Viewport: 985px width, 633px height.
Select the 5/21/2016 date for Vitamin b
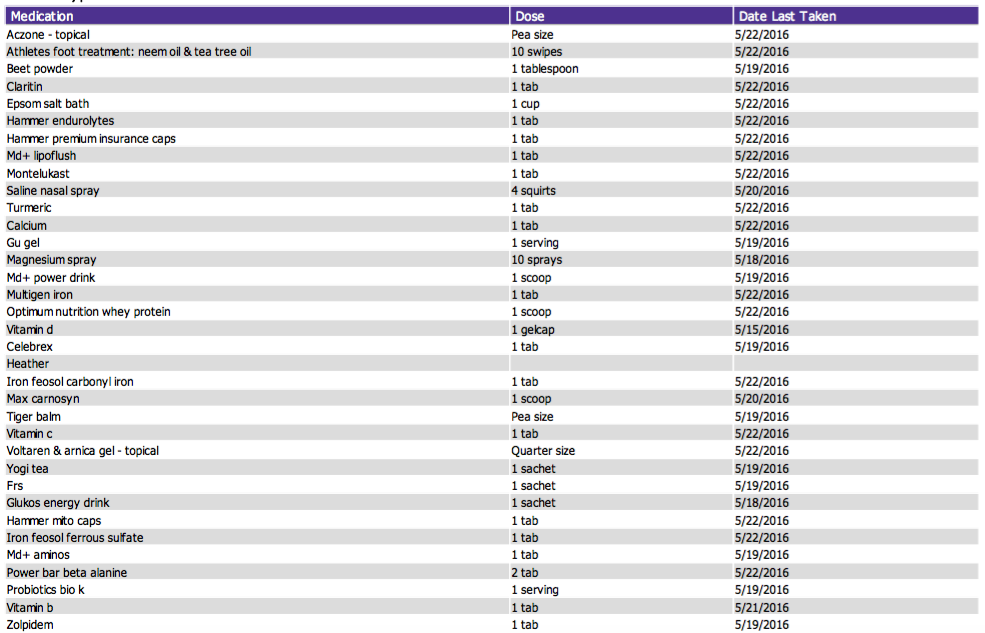762,607
